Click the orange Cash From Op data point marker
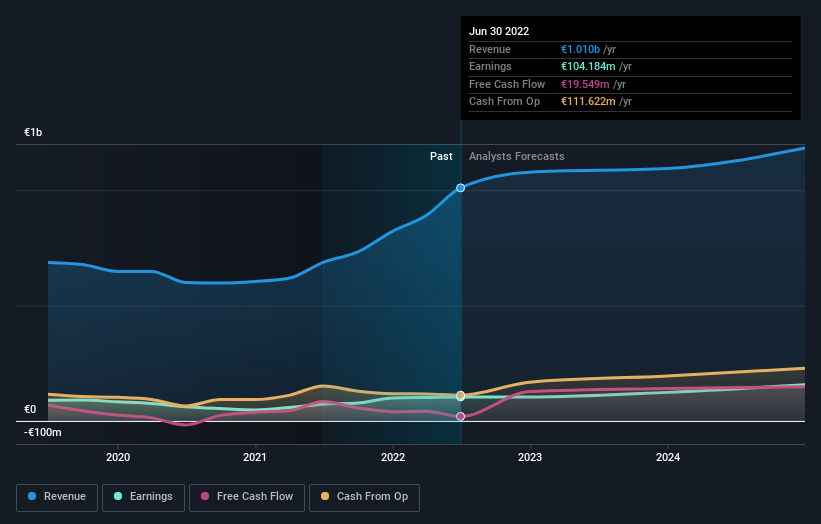 tap(460, 395)
